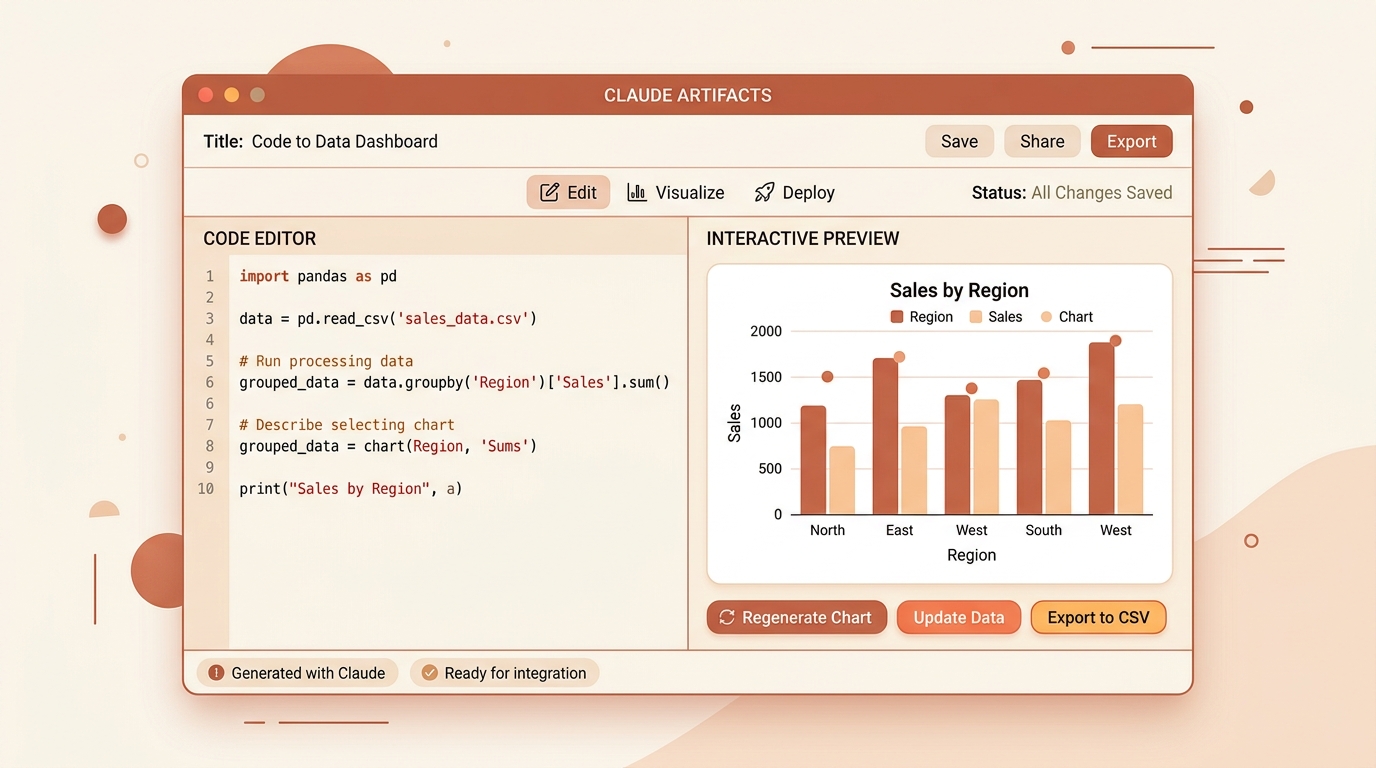Click the checkmark icon beside Ready for integration
Screen dimensions: 1376x768
click(430, 673)
